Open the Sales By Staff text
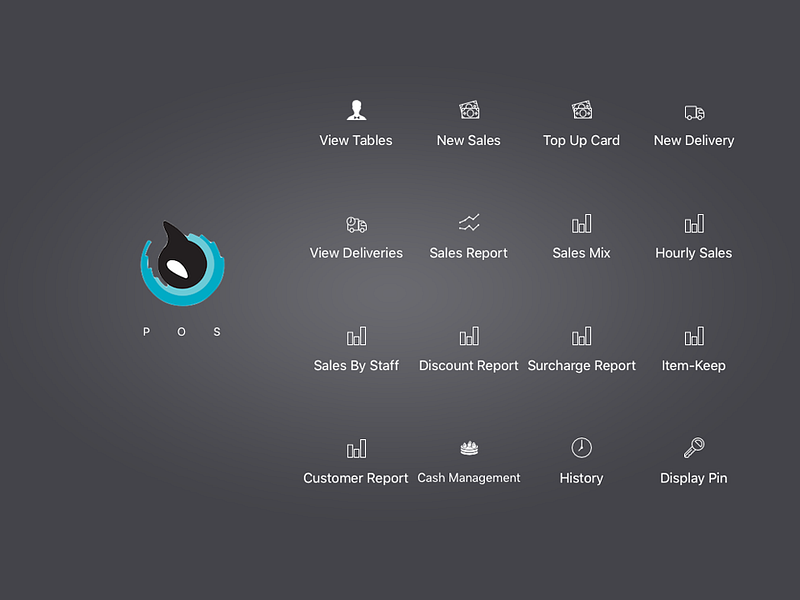The height and width of the screenshot is (600, 800). coord(356,366)
